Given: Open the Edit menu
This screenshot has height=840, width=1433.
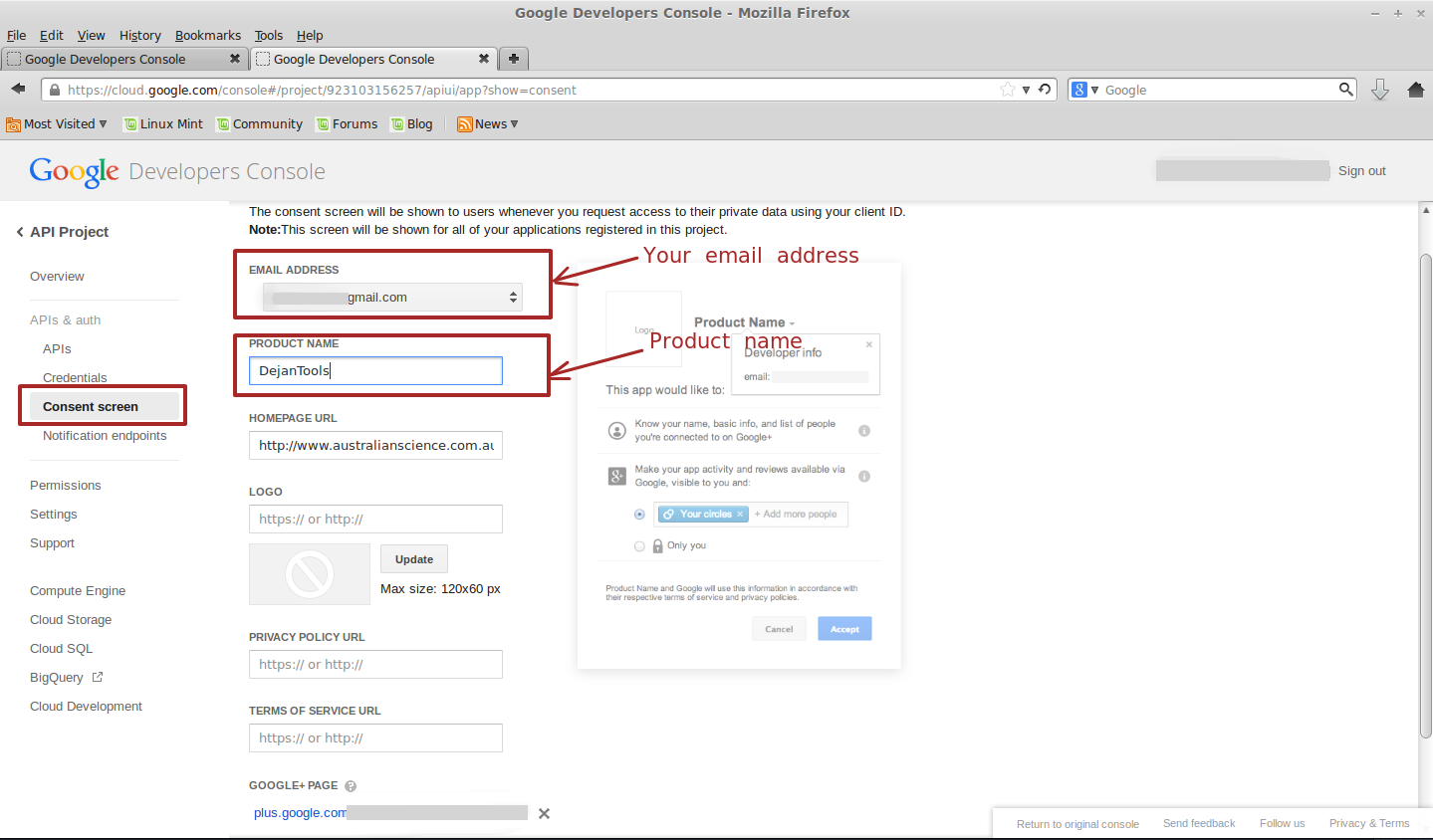Looking at the screenshot, I should pyautogui.click(x=51, y=35).
